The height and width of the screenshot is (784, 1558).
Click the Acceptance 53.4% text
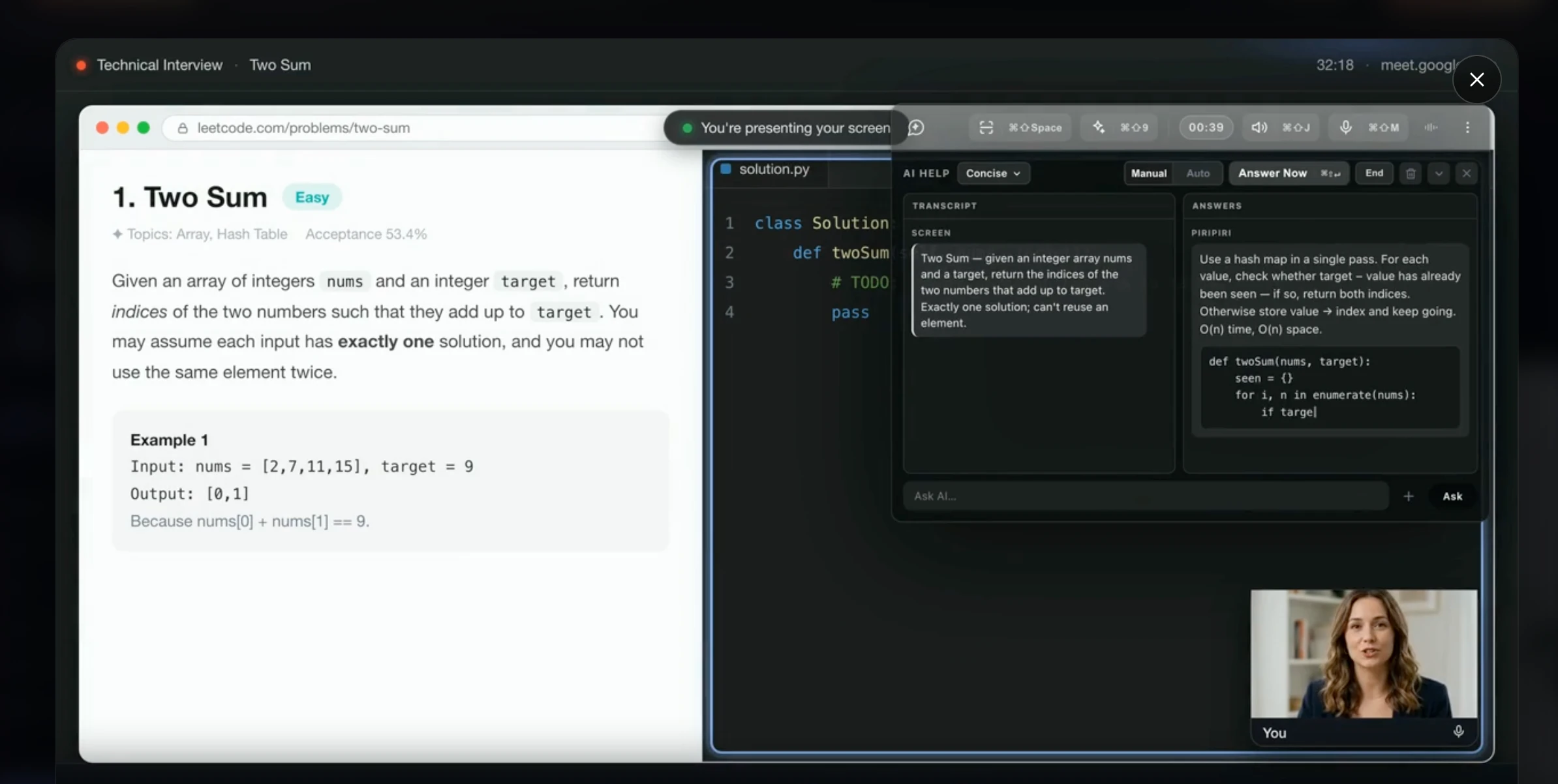[366, 234]
